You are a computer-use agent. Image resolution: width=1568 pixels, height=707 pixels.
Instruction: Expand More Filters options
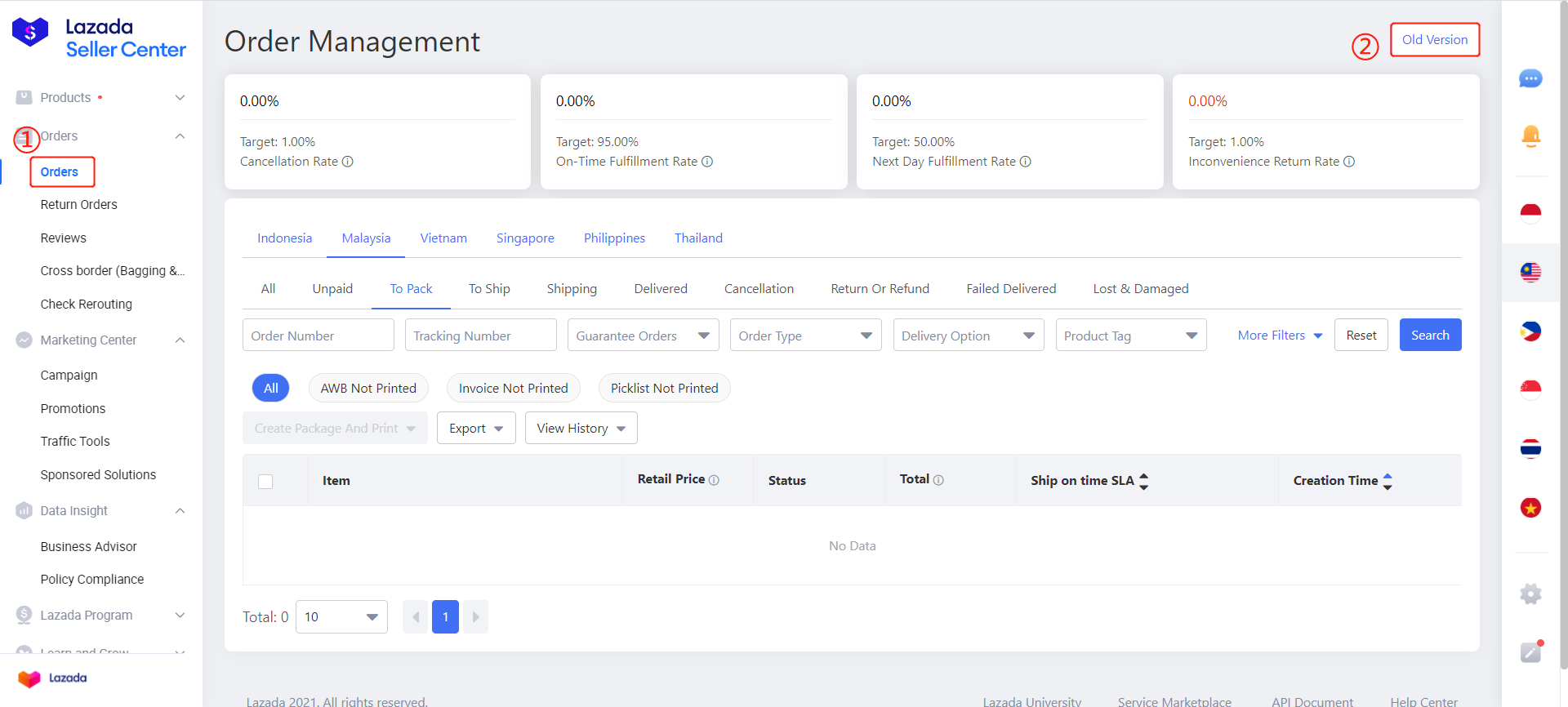coord(1280,336)
